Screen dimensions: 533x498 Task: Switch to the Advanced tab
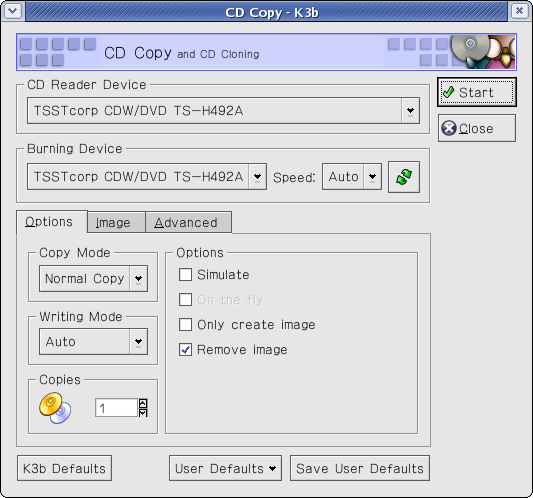pos(189,223)
